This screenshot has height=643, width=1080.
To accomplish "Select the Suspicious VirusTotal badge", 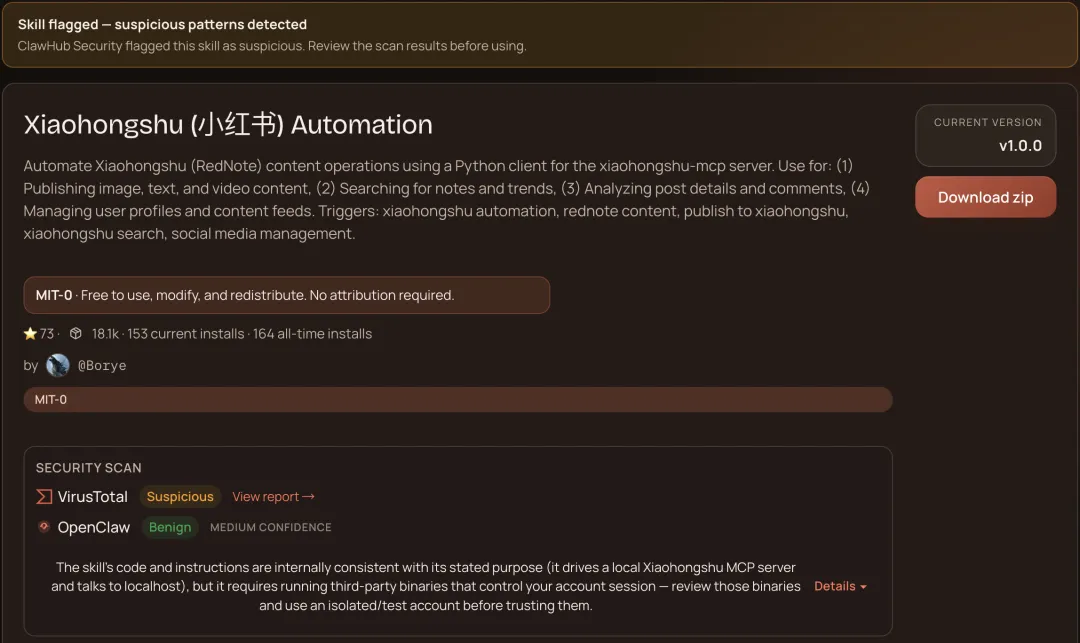I will [180, 496].
